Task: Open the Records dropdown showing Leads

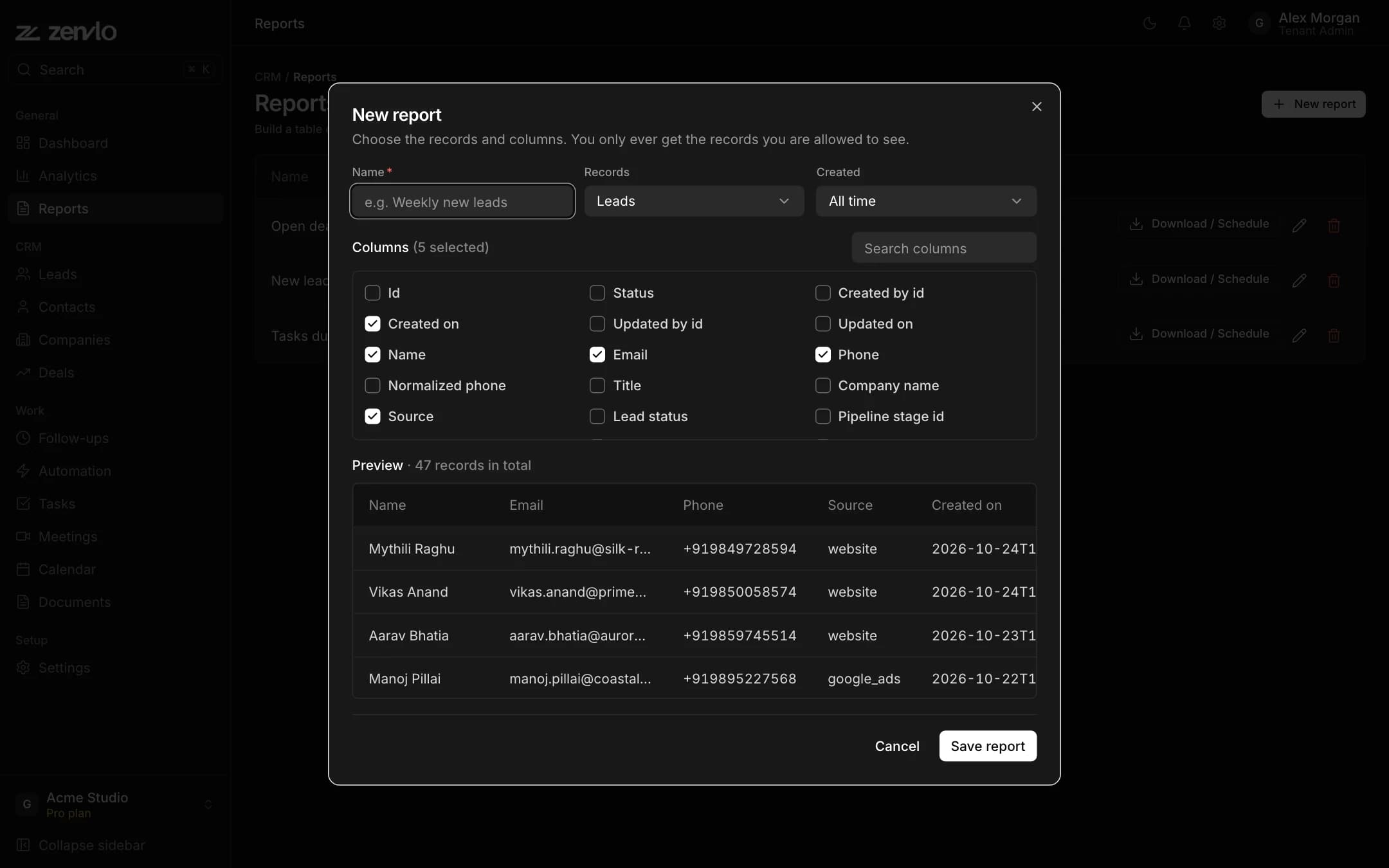Action: [x=694, y=201]
